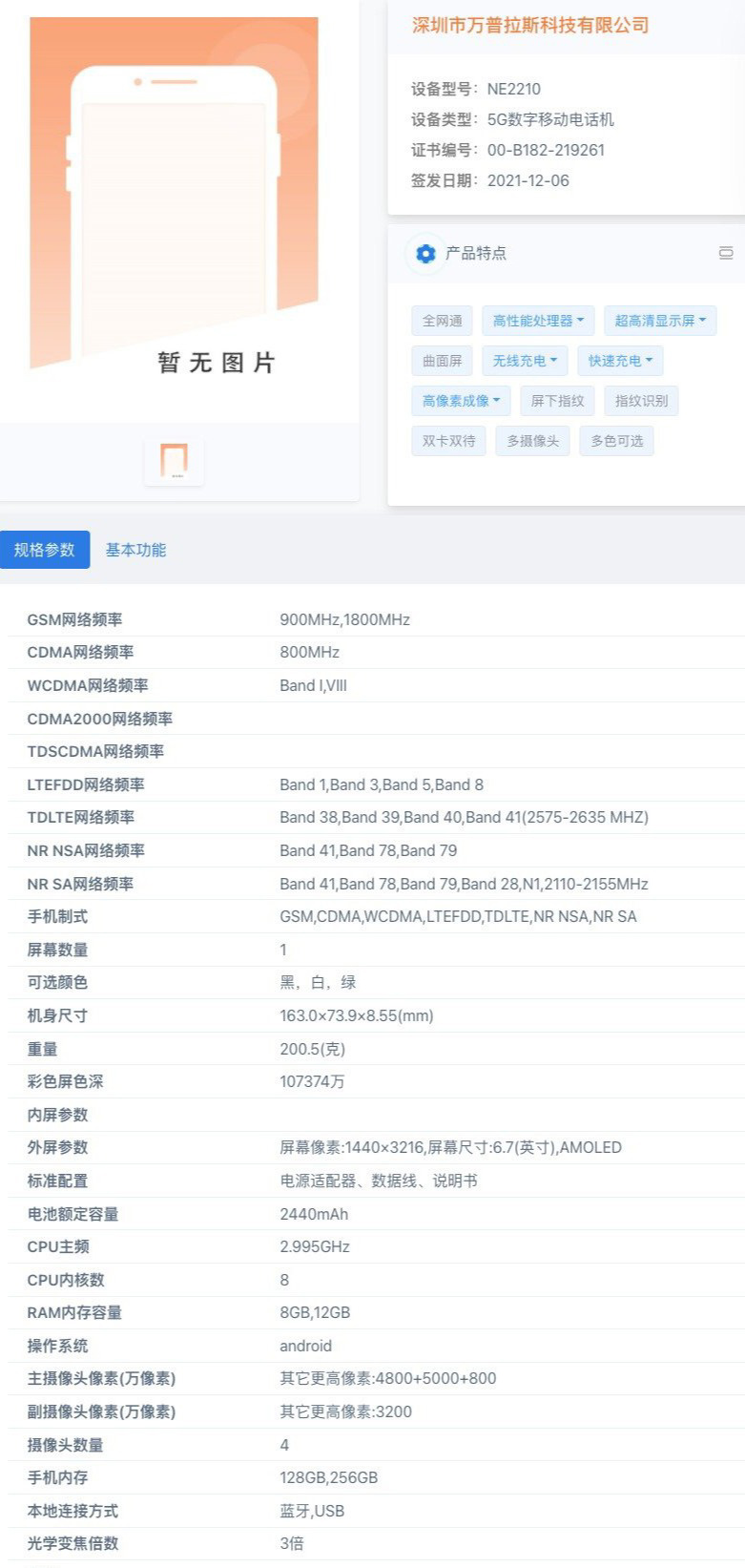Select RAM value 8GB,12GB

[x=315, y=1312]
